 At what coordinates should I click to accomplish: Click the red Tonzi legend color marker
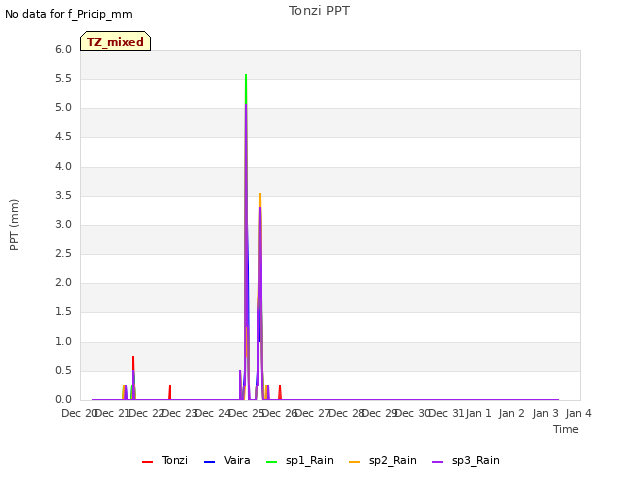pos(147,462)
